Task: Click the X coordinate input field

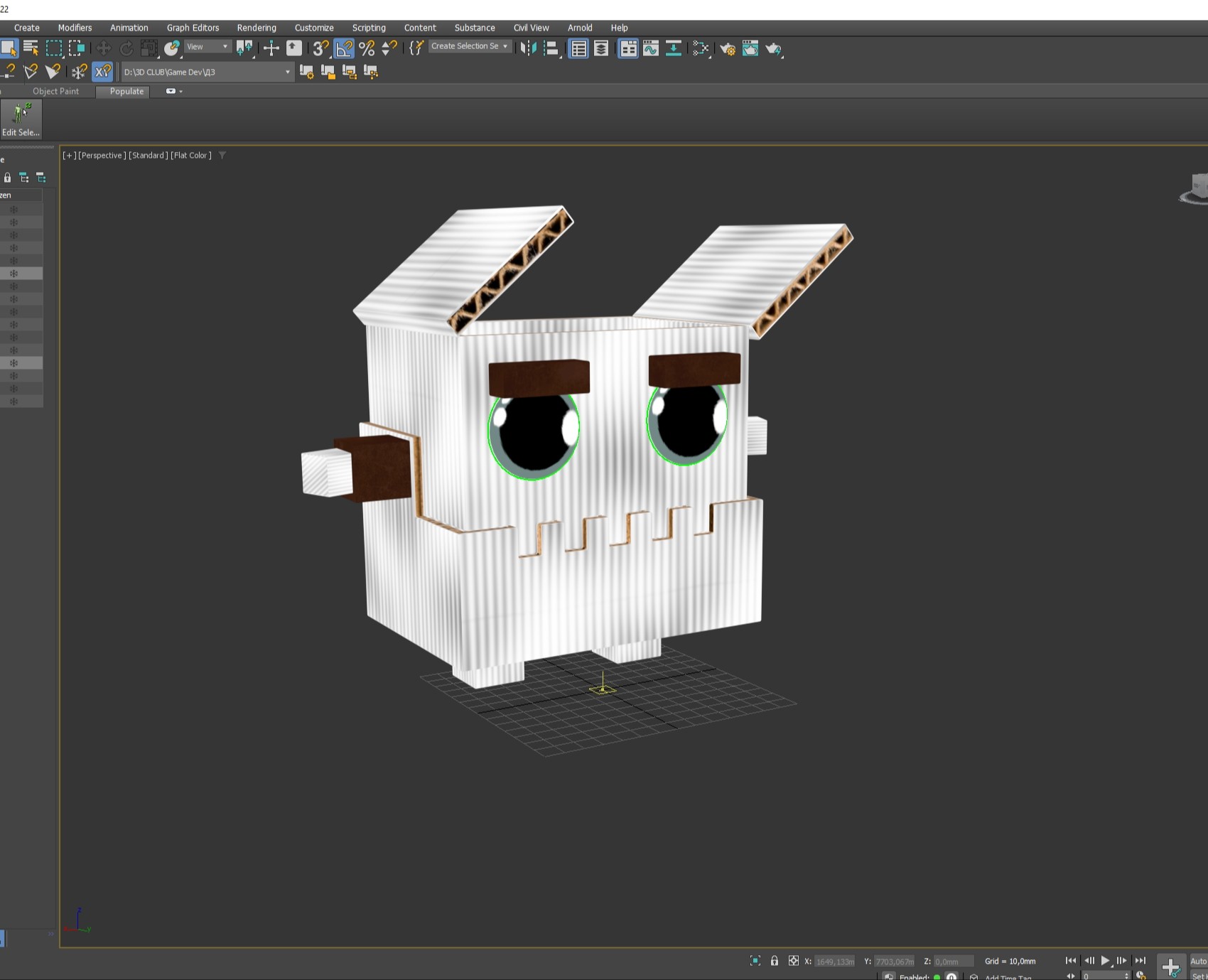Action: [x=834, y=962]
